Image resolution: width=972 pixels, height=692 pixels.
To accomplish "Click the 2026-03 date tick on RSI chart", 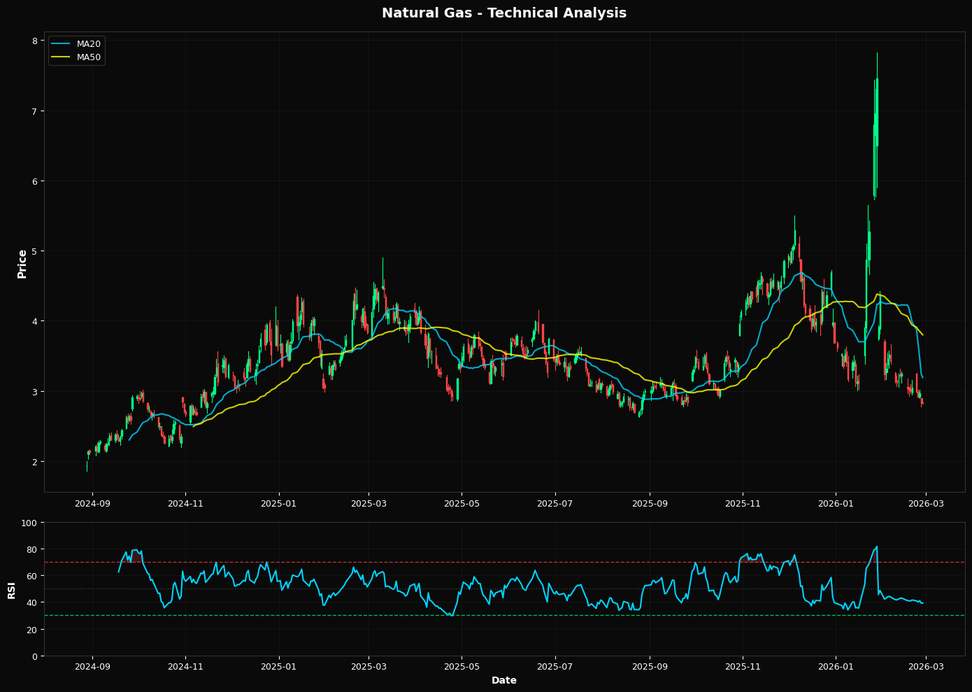I will click(926, 667).
